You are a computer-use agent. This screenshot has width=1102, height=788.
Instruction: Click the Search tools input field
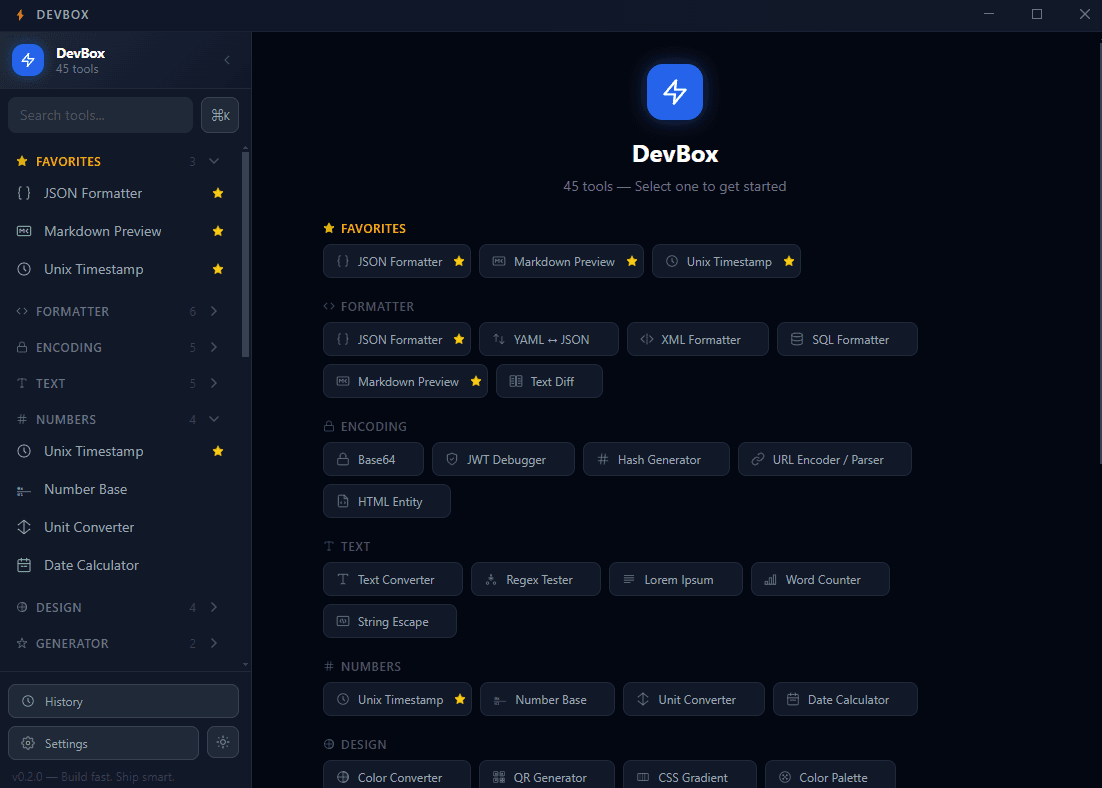100,114
